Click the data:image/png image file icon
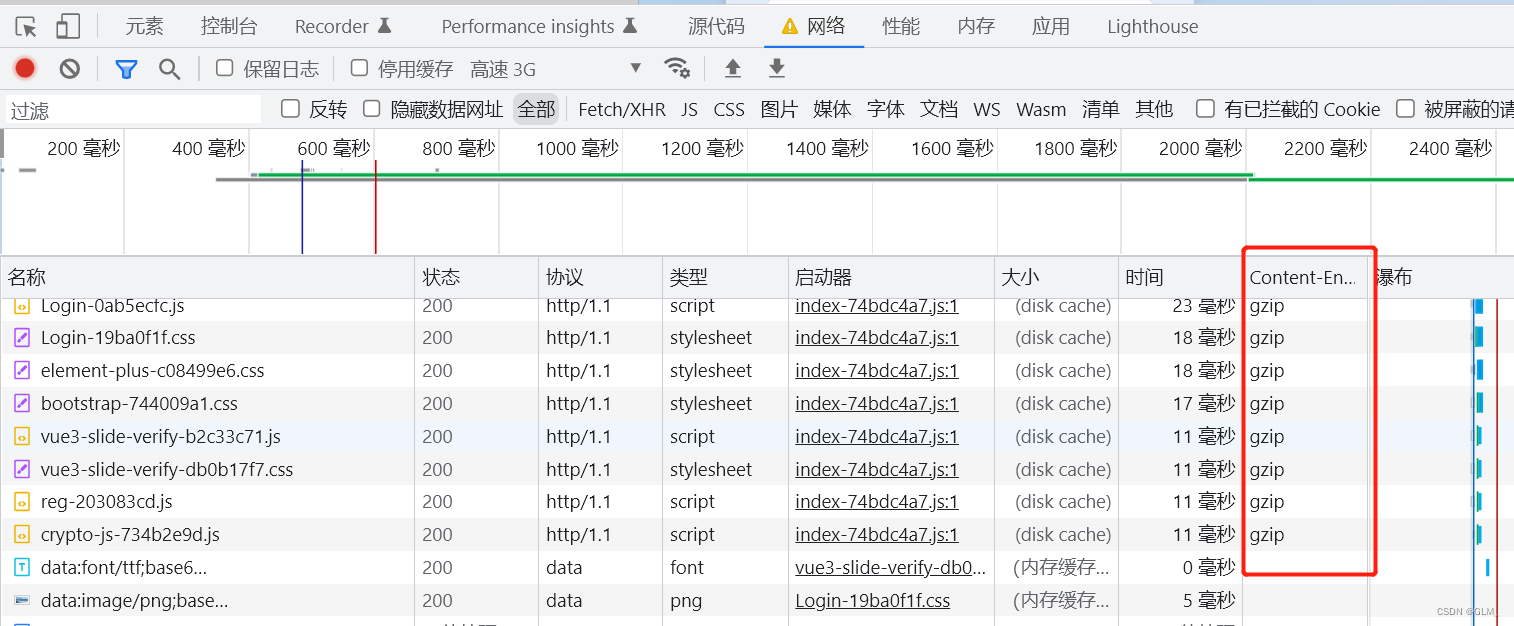 coord(22,601)
